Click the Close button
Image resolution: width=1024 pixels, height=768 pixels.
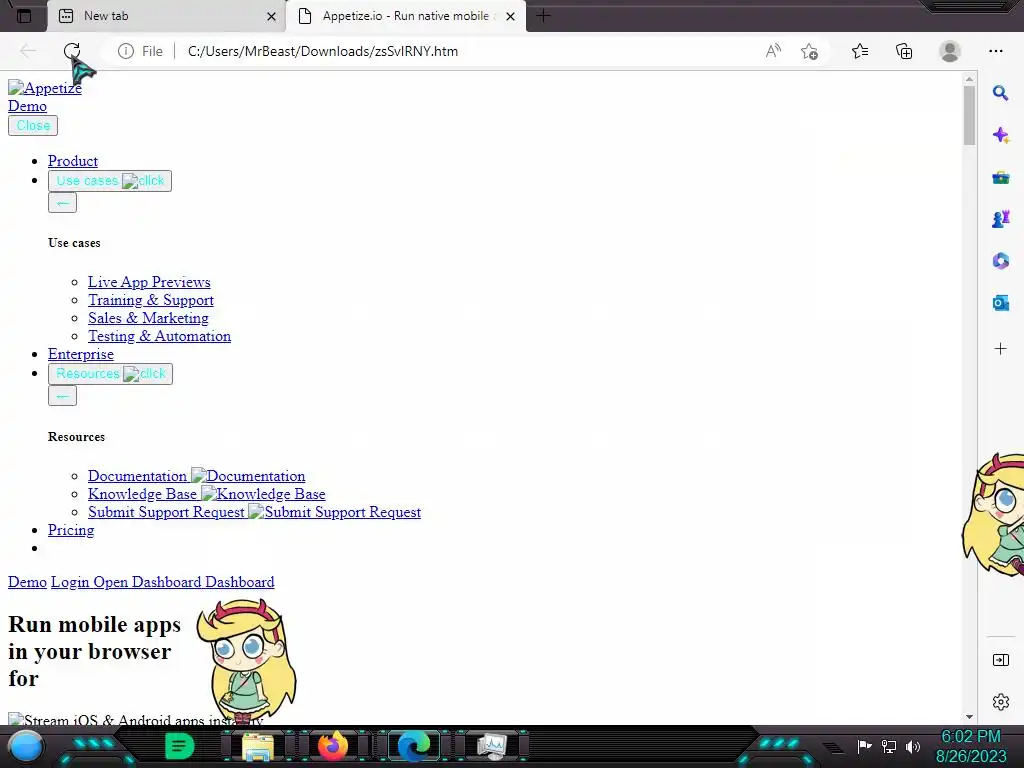point(33,125)
